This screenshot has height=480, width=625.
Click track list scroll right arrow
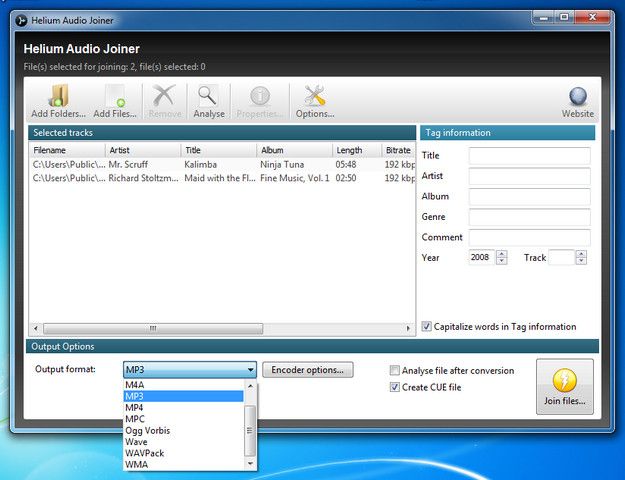tap(408, 329)
